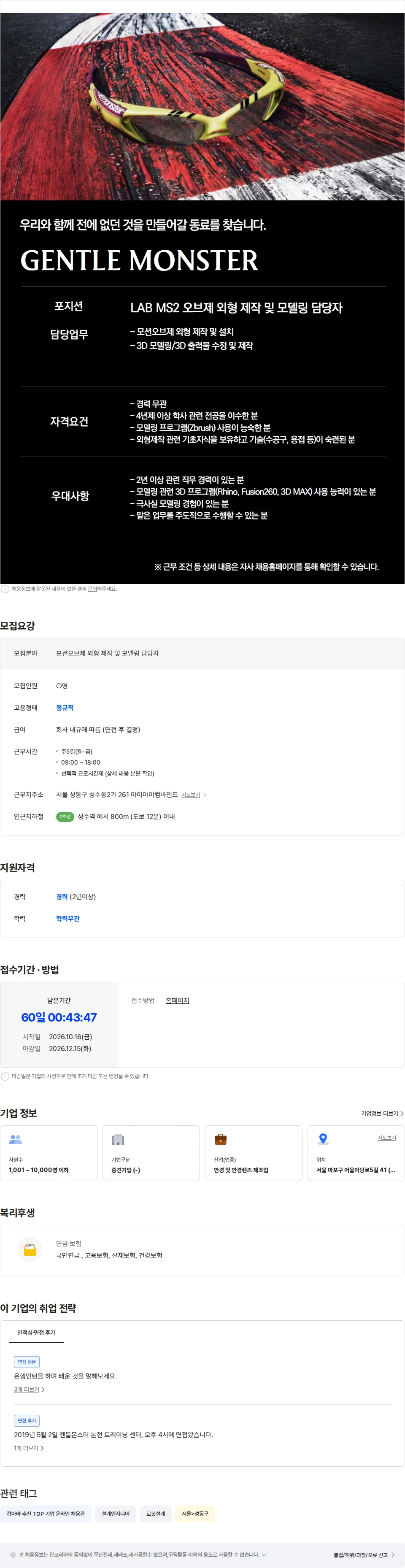Click the info icon beside 채용정보에 잘못된 내용이
Screen dimensions: 405x1568
pyautogui.click(x=5, y=589)
